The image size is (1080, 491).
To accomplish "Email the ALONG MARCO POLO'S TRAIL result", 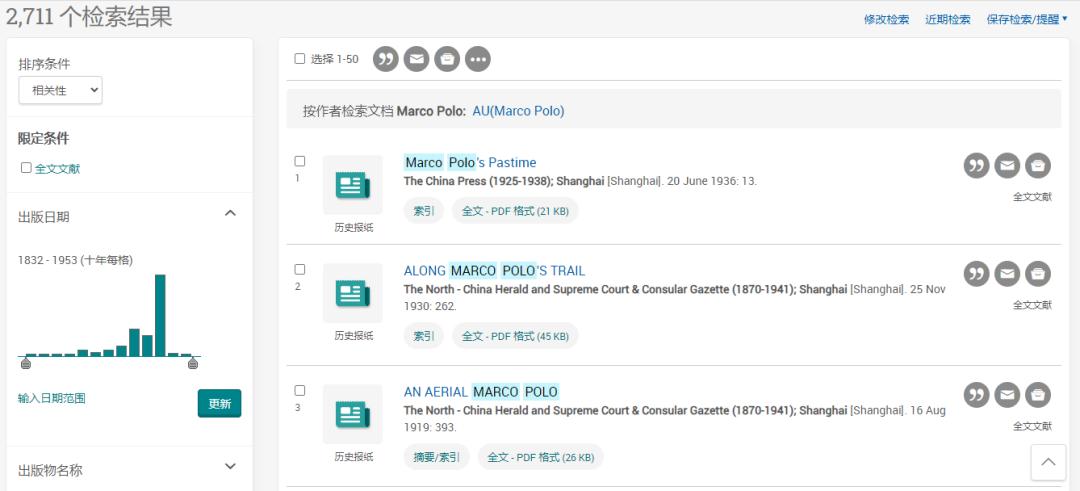I will coord(1007,273).
